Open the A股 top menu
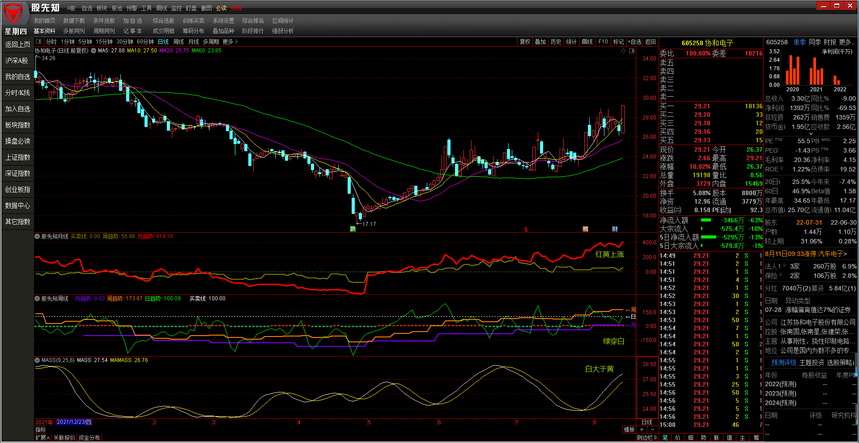 pos(71,9)
